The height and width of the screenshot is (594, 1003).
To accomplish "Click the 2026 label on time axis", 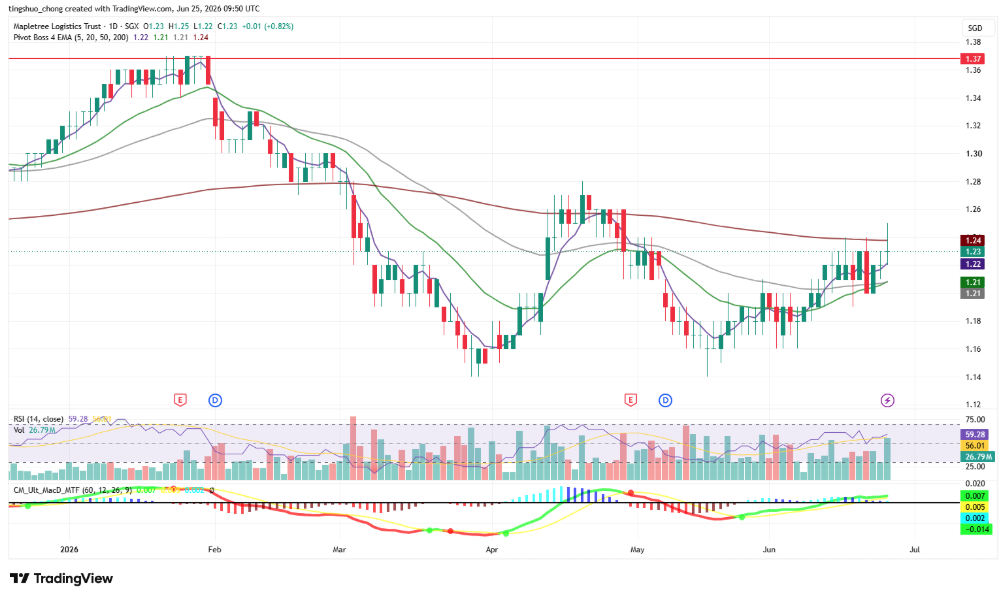I will coord(68,549).
